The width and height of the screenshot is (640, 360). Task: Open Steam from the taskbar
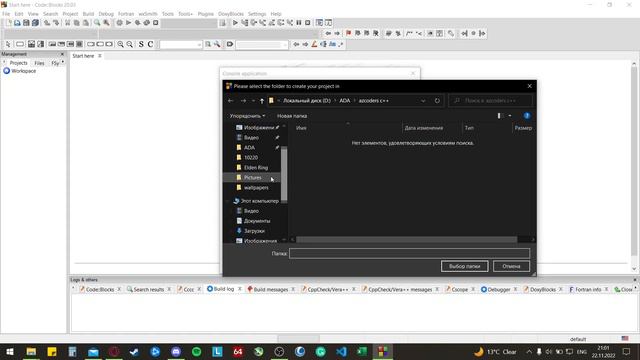[x=134, y=351]
